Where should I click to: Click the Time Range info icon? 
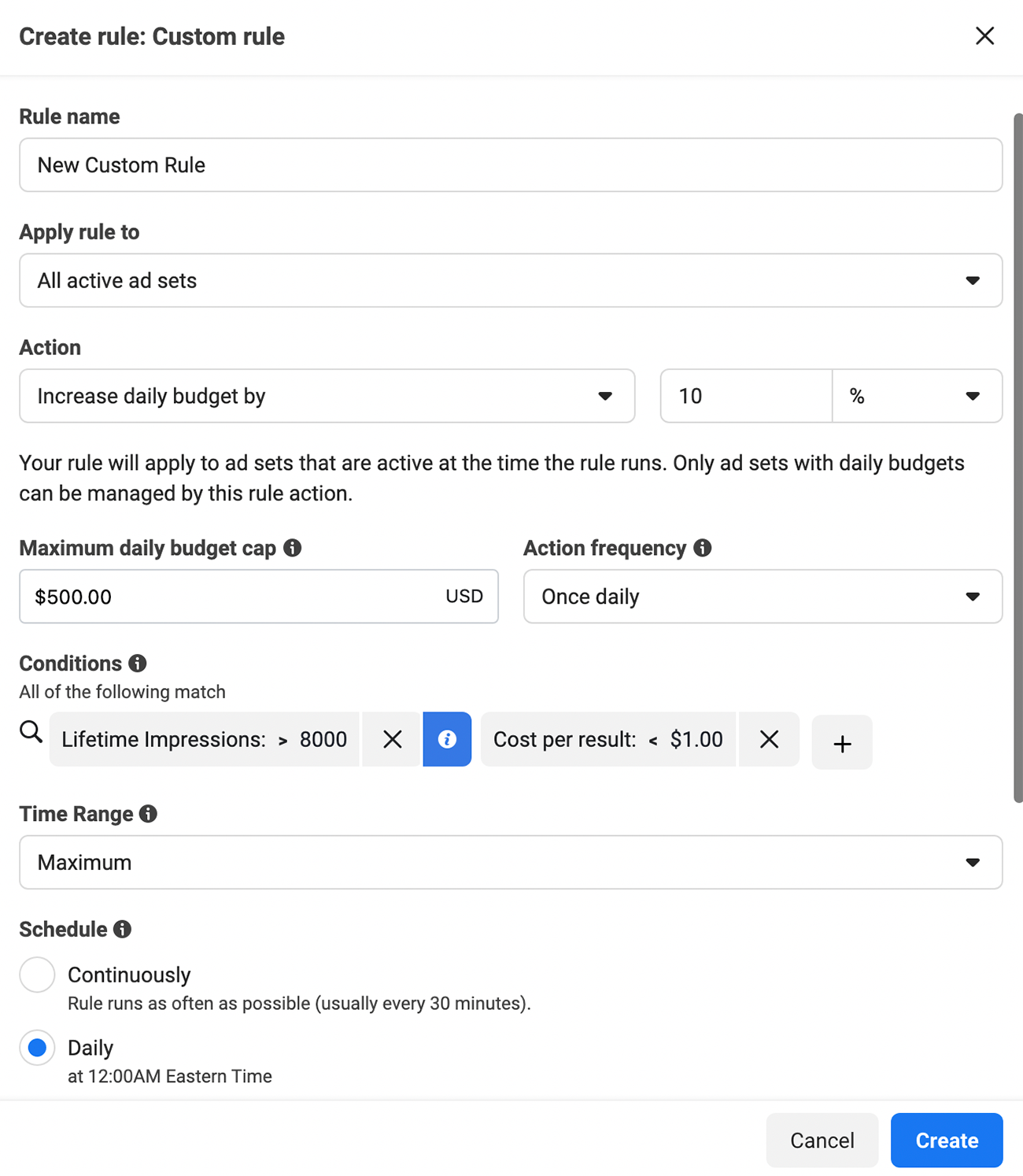[x=148, y=814]
